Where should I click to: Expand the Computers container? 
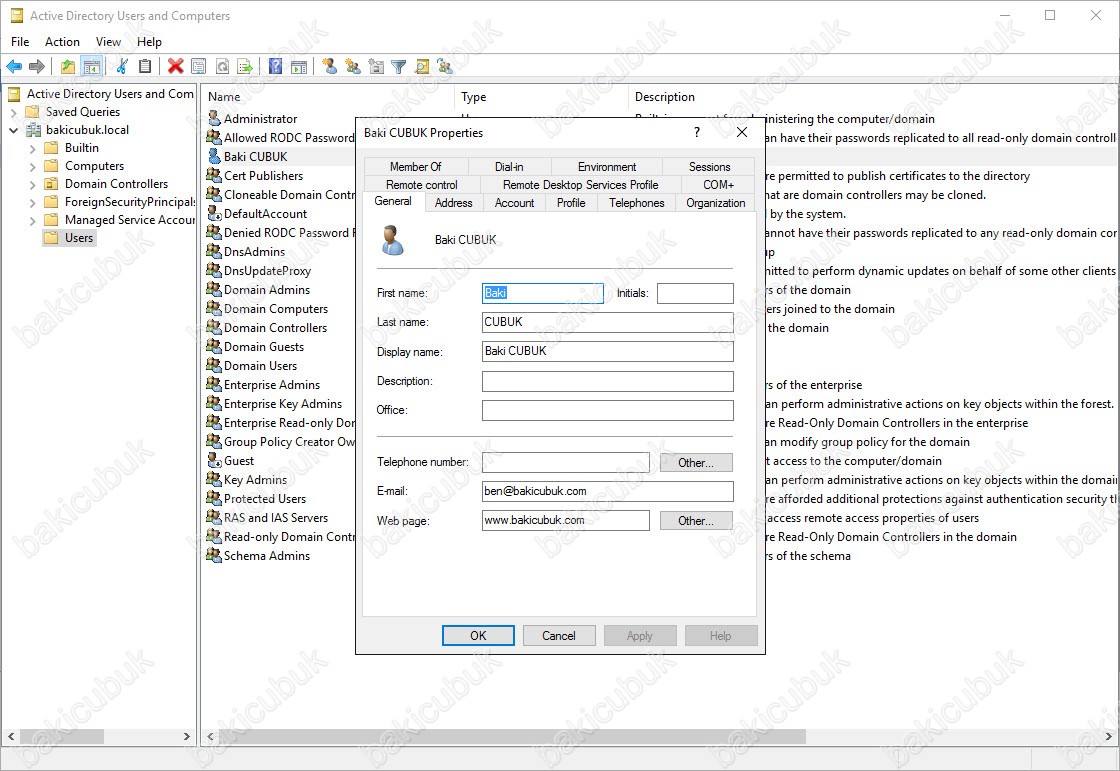tap(32, 166)
